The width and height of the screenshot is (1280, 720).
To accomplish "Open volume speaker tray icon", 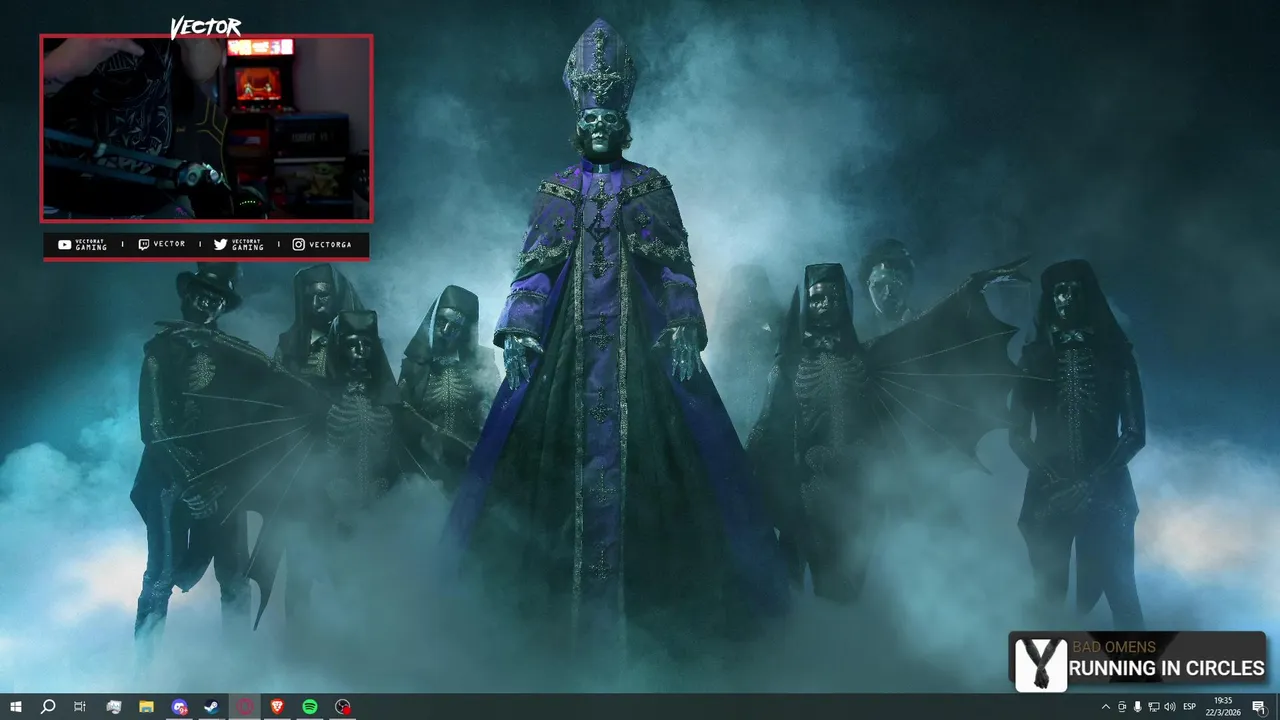I will tap(1170, 707).
